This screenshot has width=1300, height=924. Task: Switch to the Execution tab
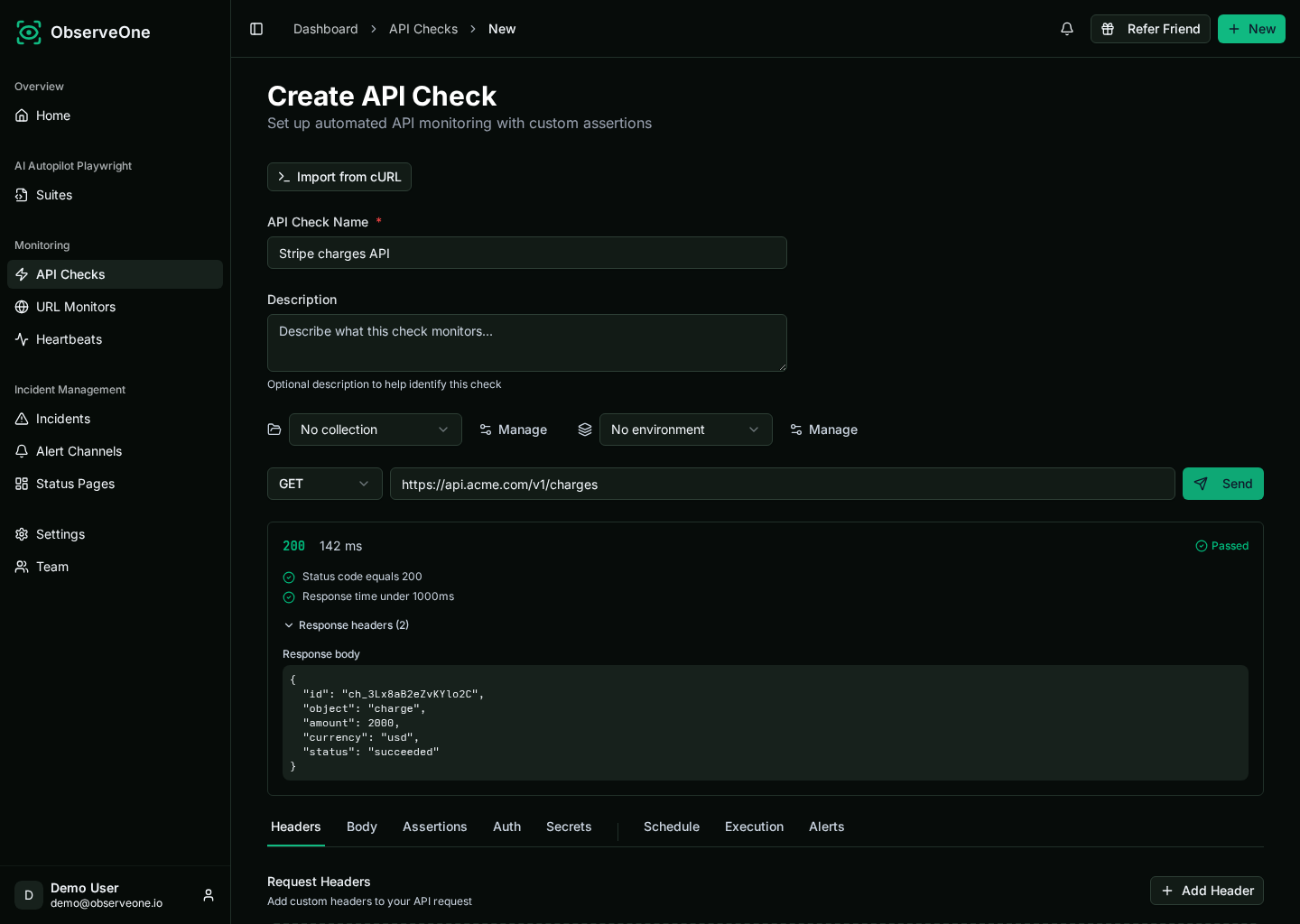coord(755,827)
